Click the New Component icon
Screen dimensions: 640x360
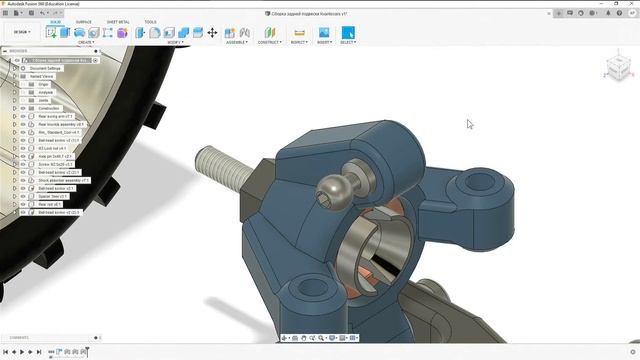coord(230,33)
